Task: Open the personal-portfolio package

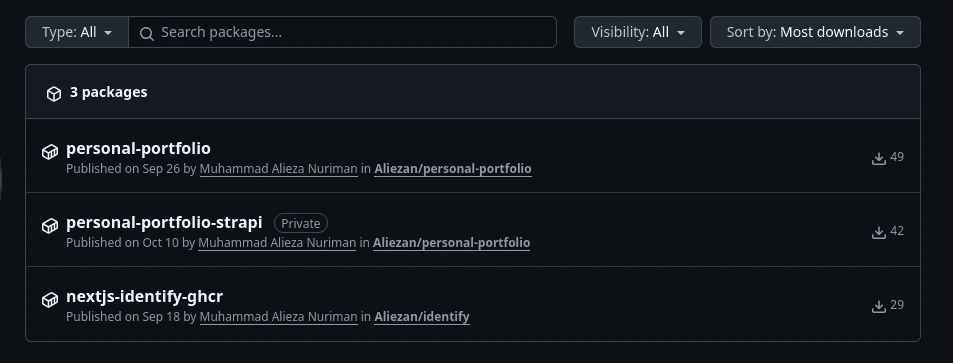Action: tap(138, 148)
